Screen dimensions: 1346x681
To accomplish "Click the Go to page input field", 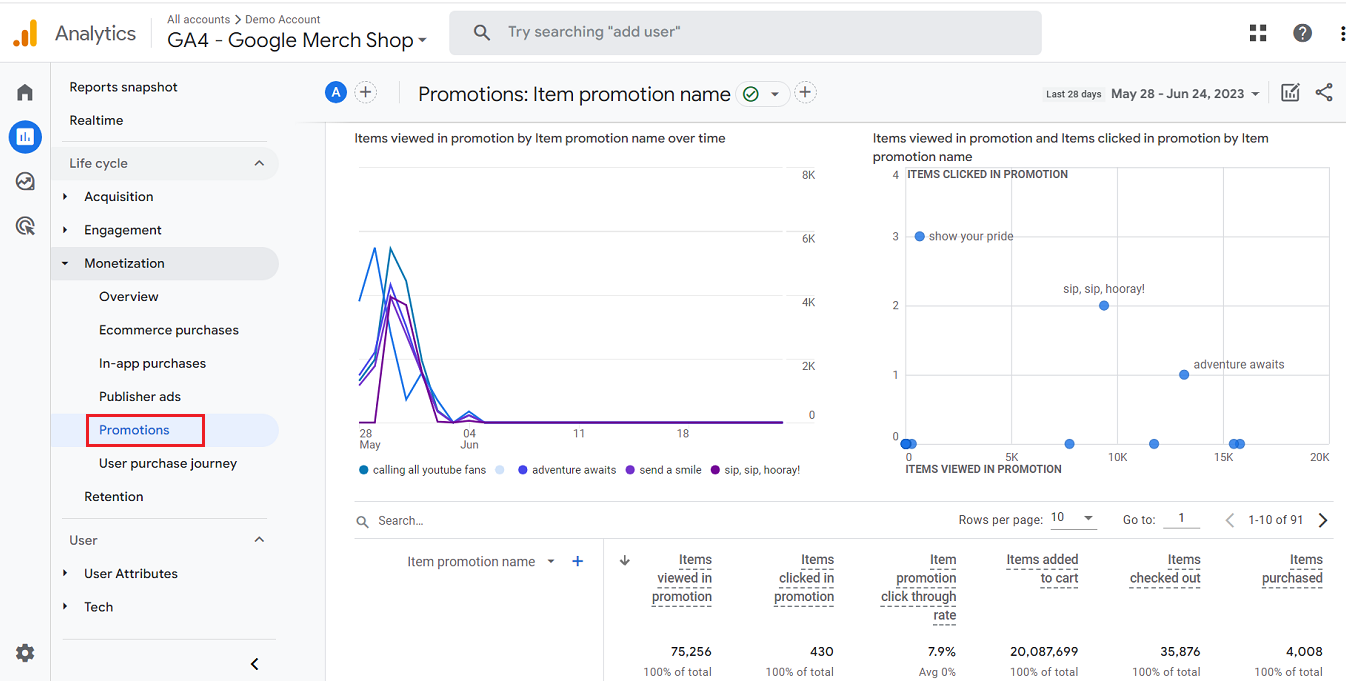I will 1181,518.
